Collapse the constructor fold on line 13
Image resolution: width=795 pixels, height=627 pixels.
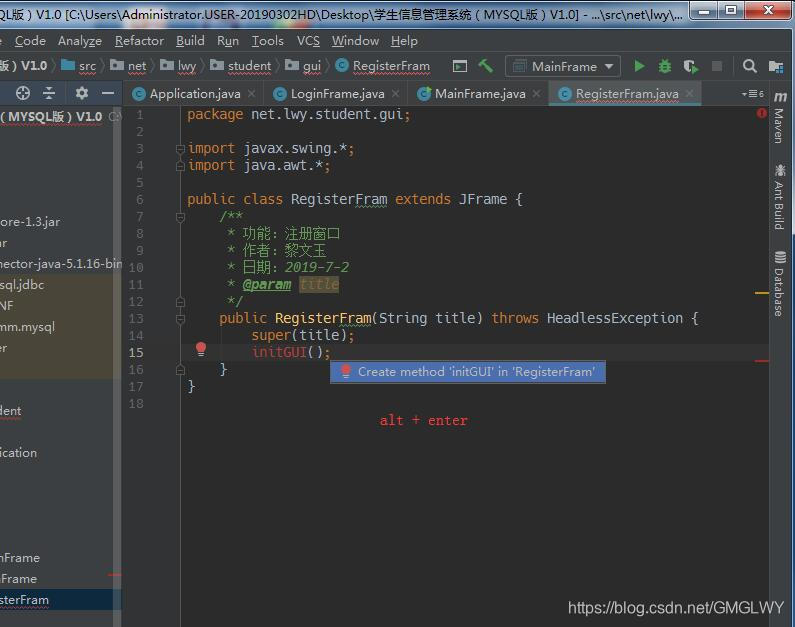(180, 319)
